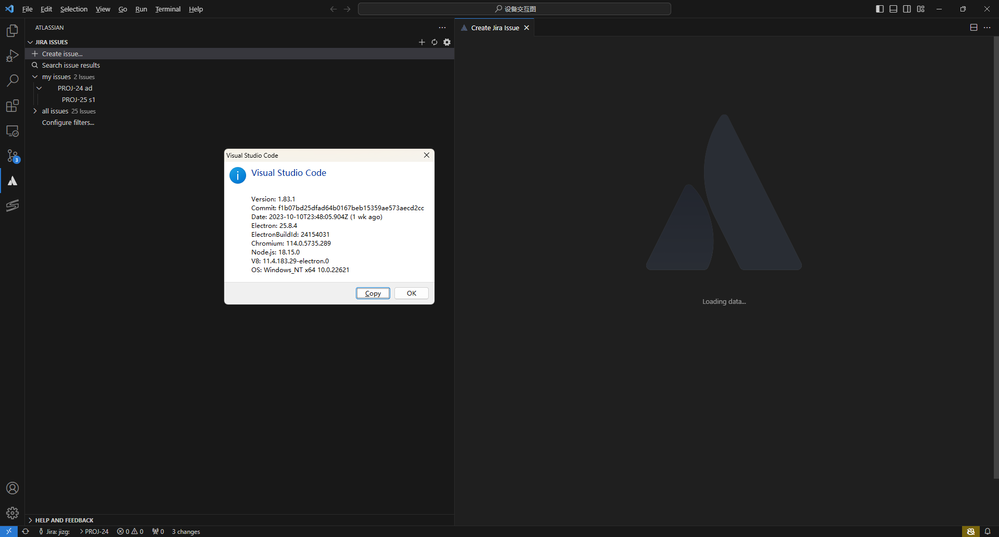Click the sync icon in status bar
The width and height of the screenshot is (999, 537).
click(25, 531)
